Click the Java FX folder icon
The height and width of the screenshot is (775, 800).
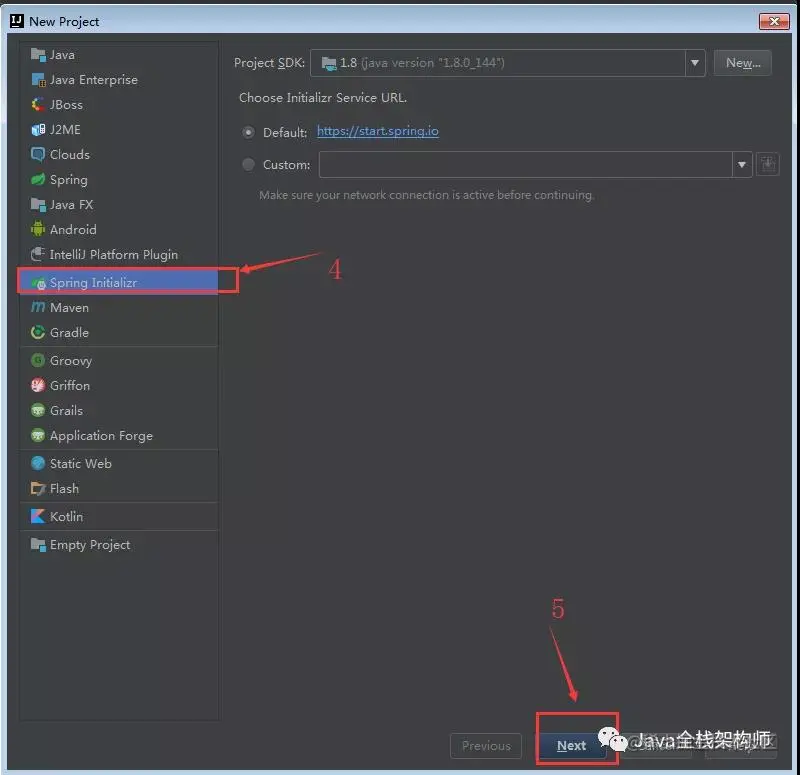click(x=38, y=205)
